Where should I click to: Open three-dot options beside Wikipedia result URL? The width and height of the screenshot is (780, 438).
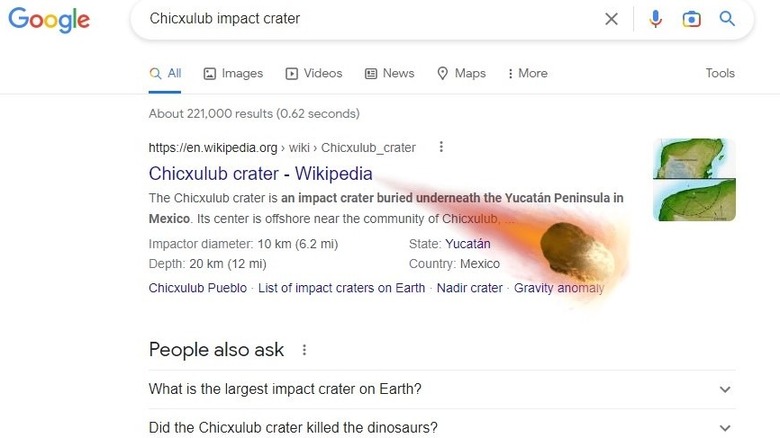(x=441, y=147)
